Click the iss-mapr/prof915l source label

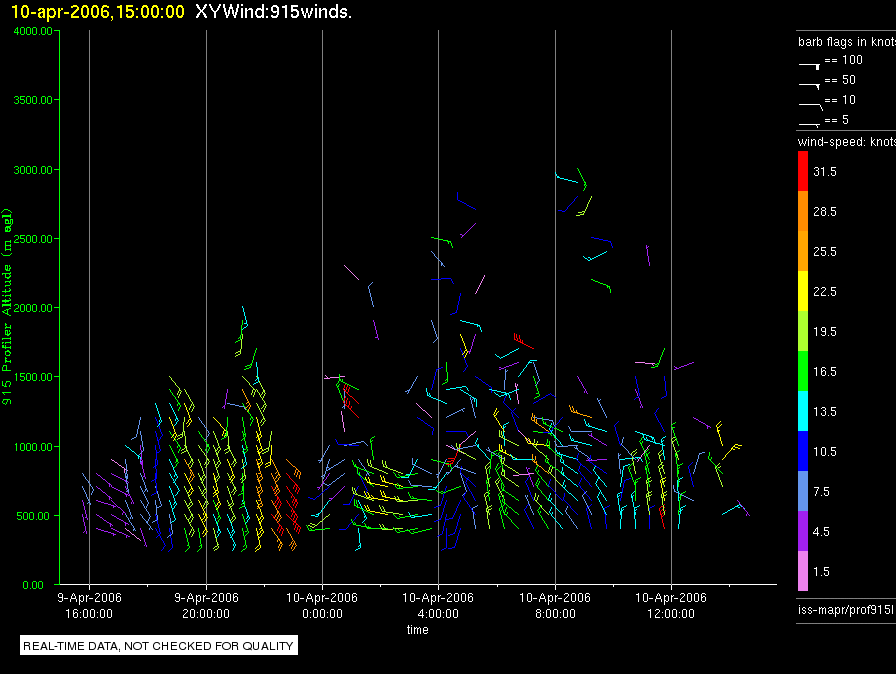tap(846, 609)
